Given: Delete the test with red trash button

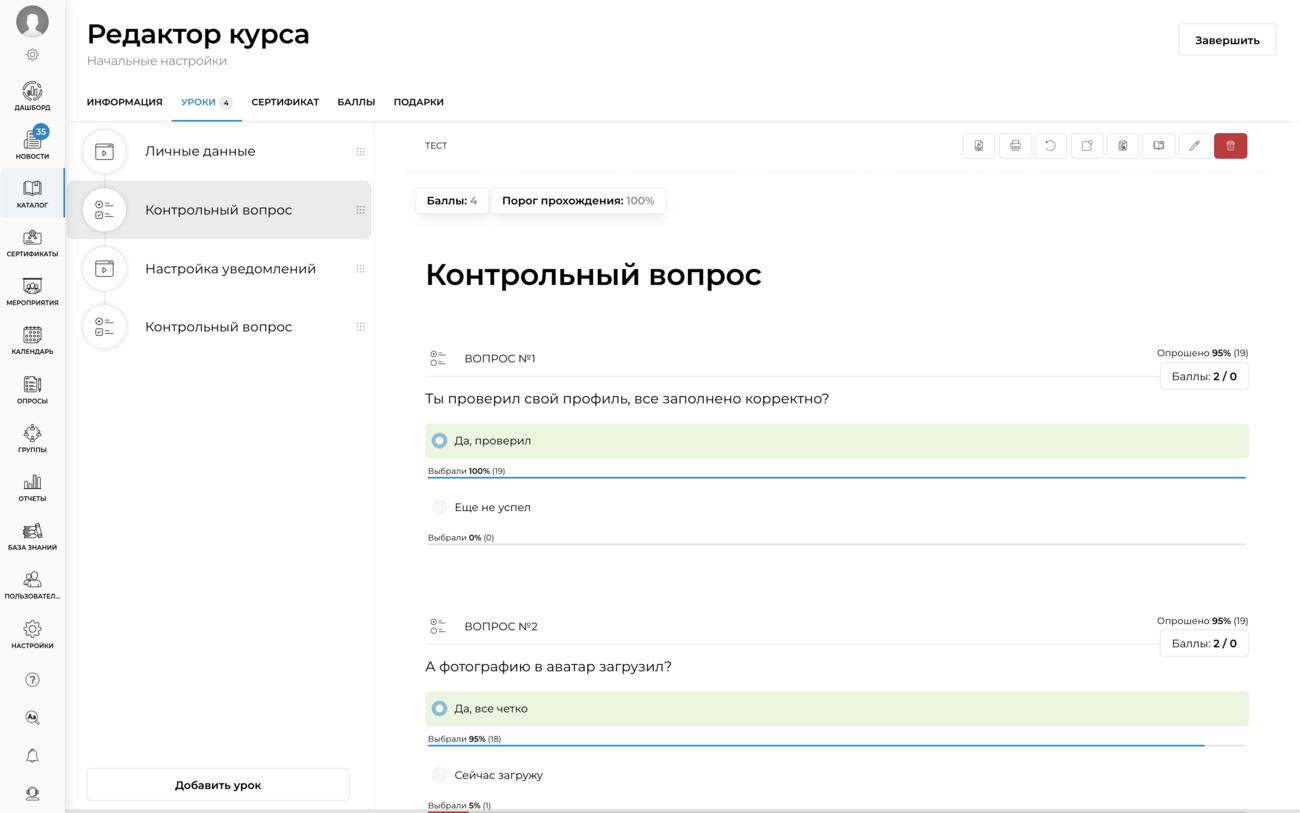Looking at the screenshot, I should (x=1231, y=146).
